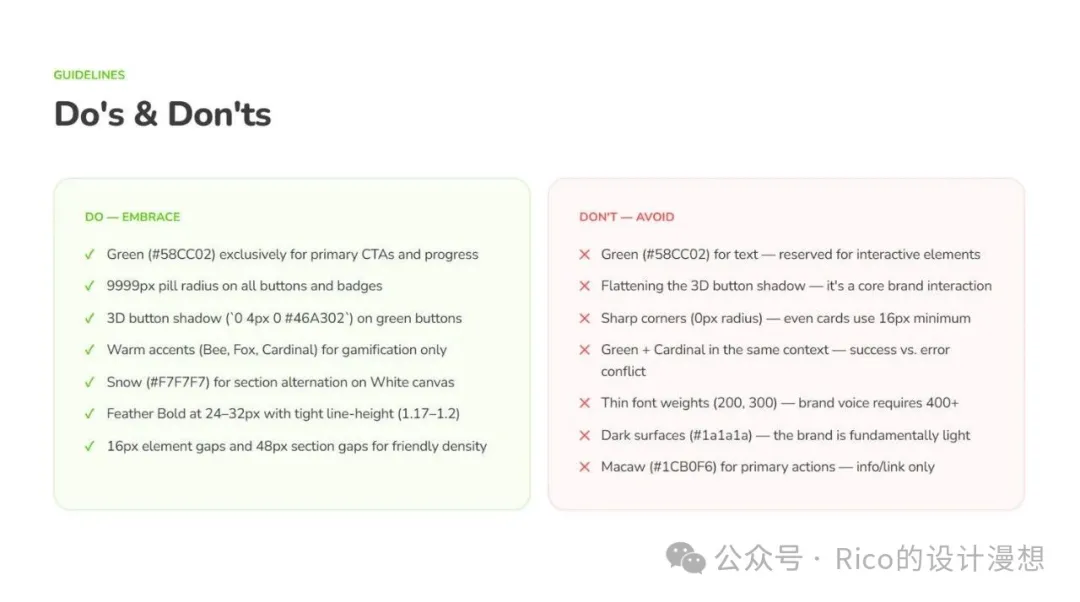Click the WeChat logo in the watermark
Viewport: 1080px width, 602px height.
point(685,558)
